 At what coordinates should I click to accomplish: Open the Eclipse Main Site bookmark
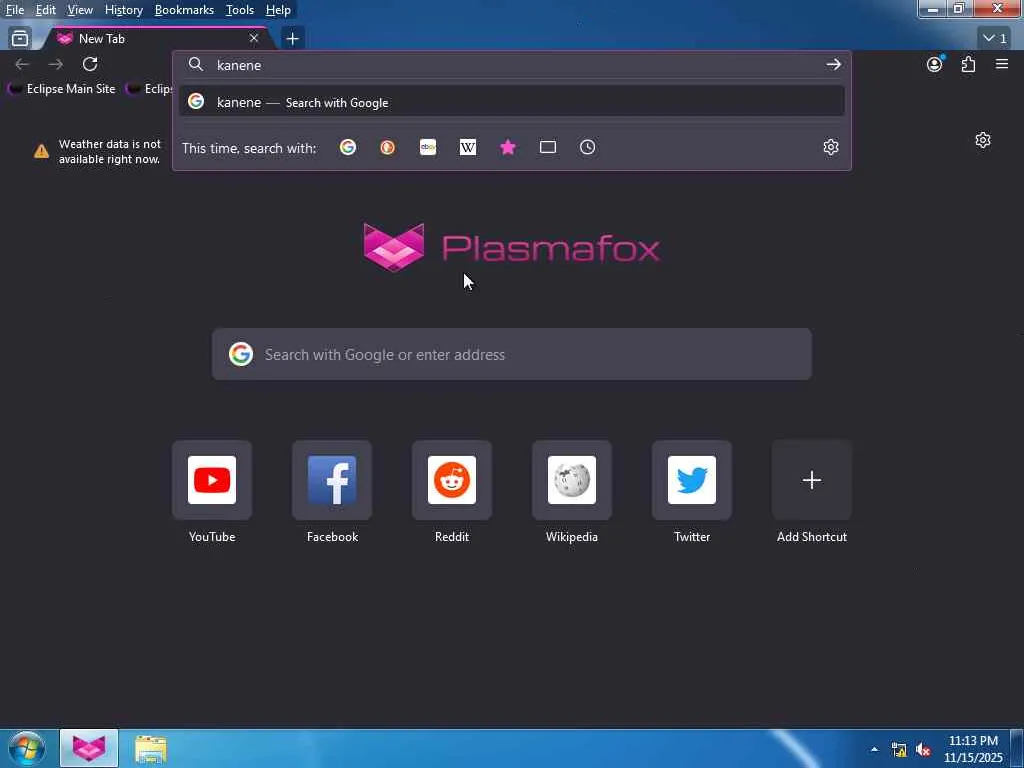[x=62, y=89]
